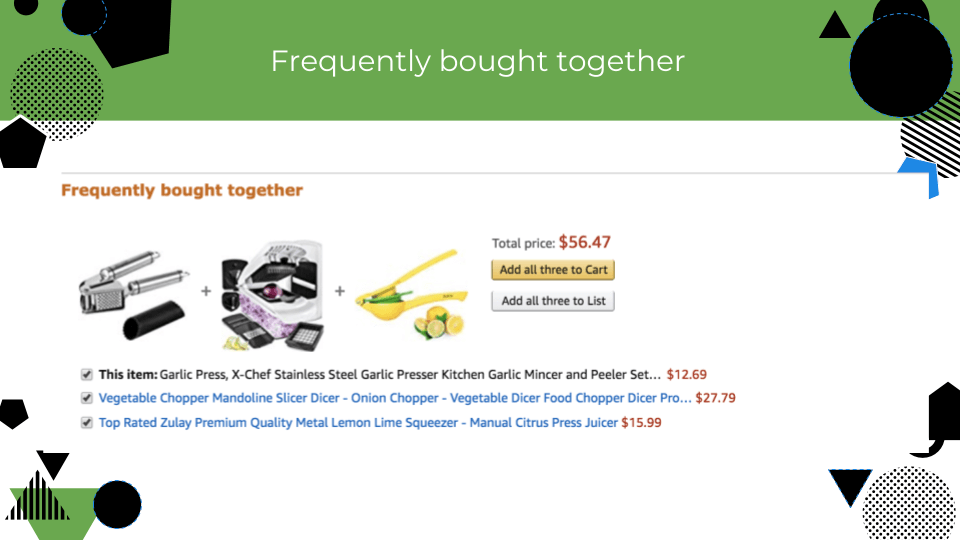Open the vegetable chopper product image
Screen dimensions: 960x540
tap(272, 295)
